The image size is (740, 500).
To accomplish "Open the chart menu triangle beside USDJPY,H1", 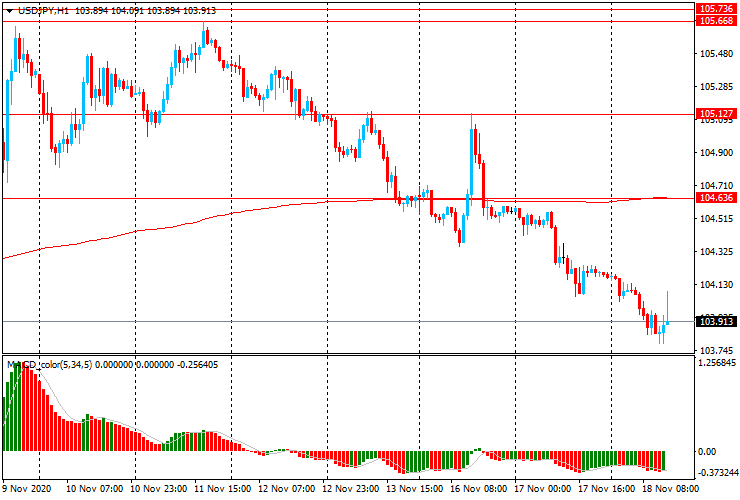I will click(9, 11).
